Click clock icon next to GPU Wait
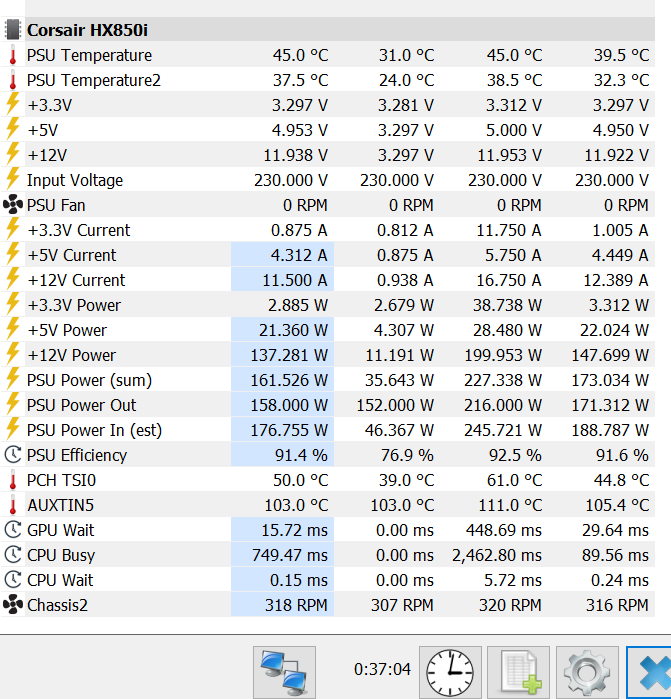 13,530
